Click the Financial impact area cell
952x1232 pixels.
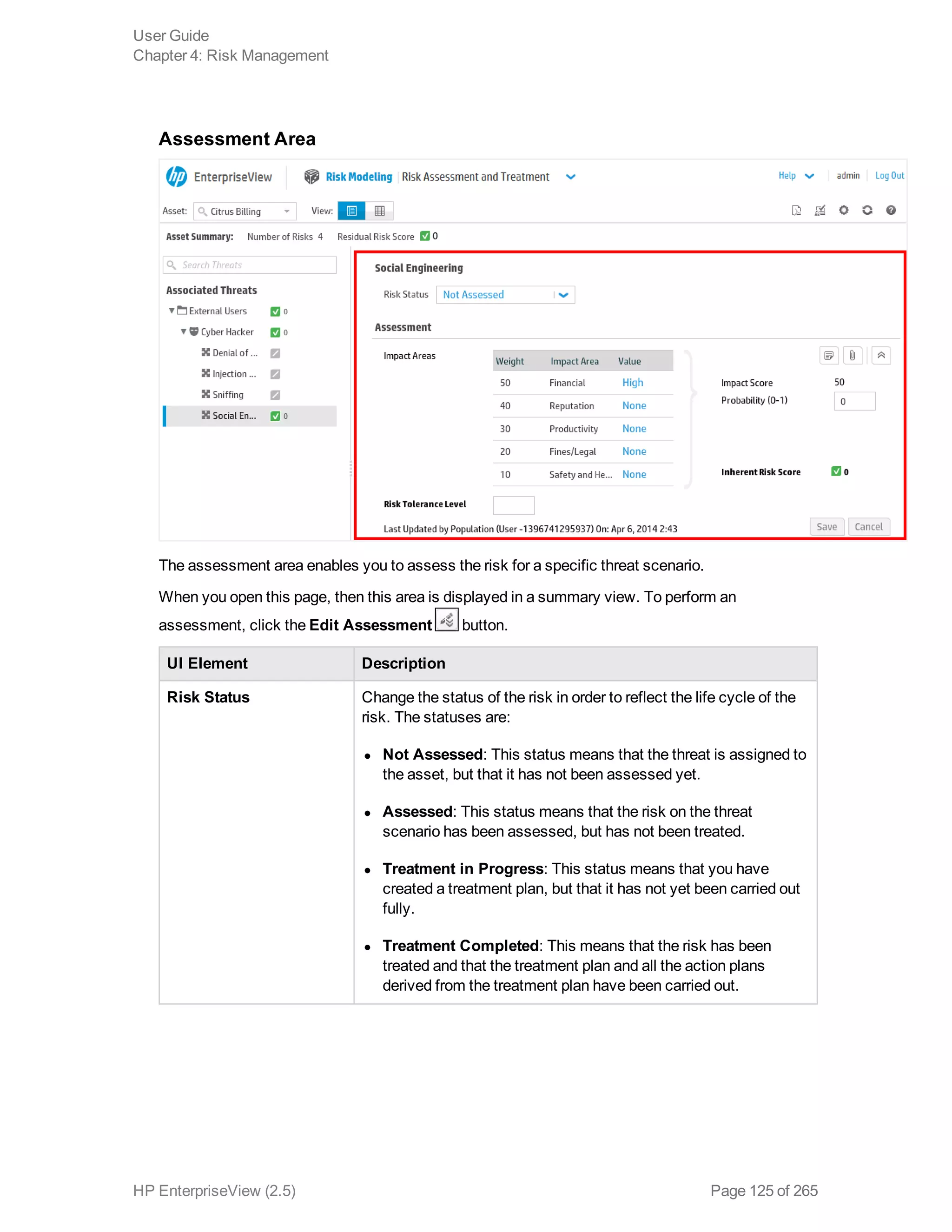point(567,383)
